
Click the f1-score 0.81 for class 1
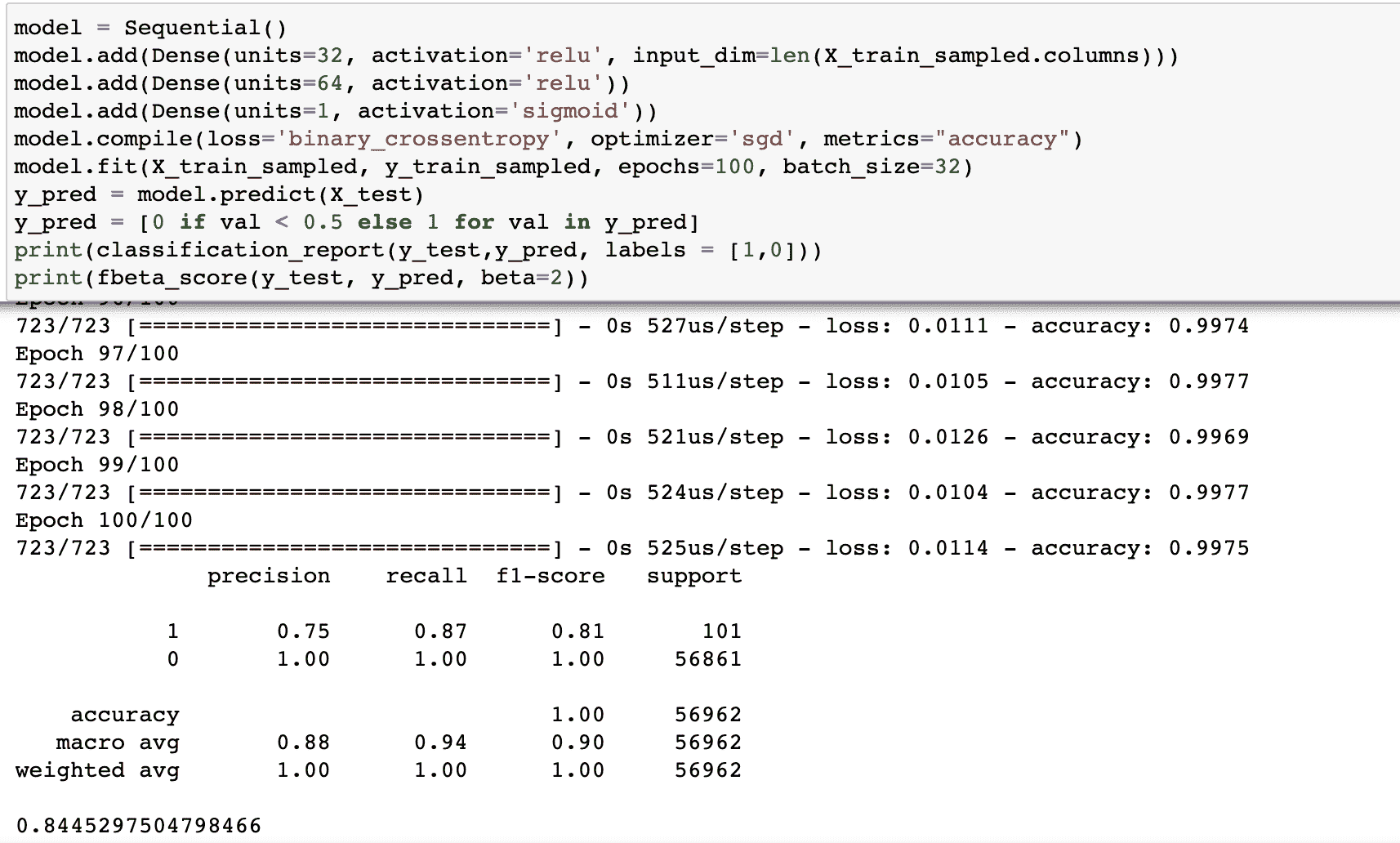click(577, 631)
